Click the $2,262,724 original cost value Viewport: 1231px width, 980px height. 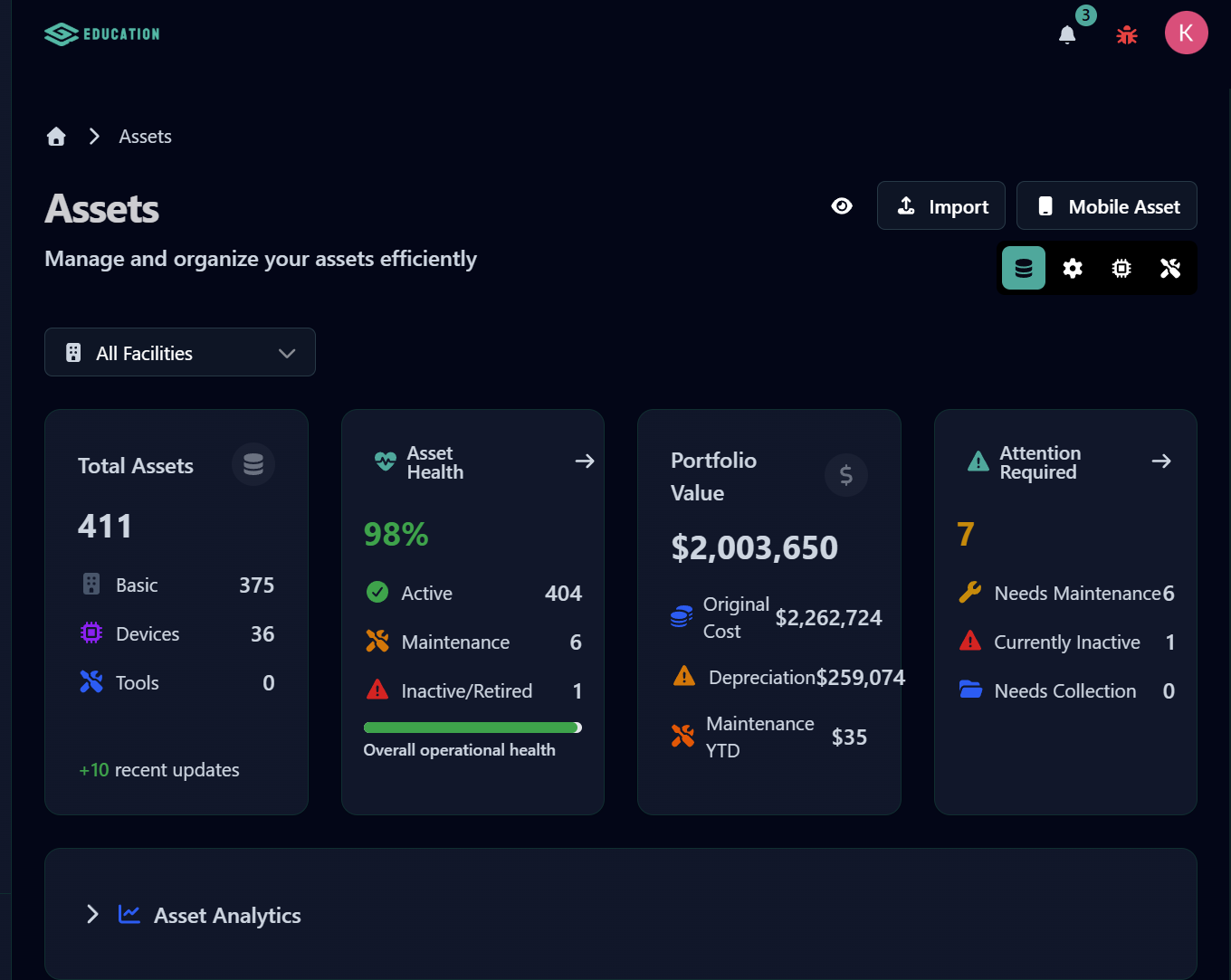pyautogui.click(x=828, y=618)
